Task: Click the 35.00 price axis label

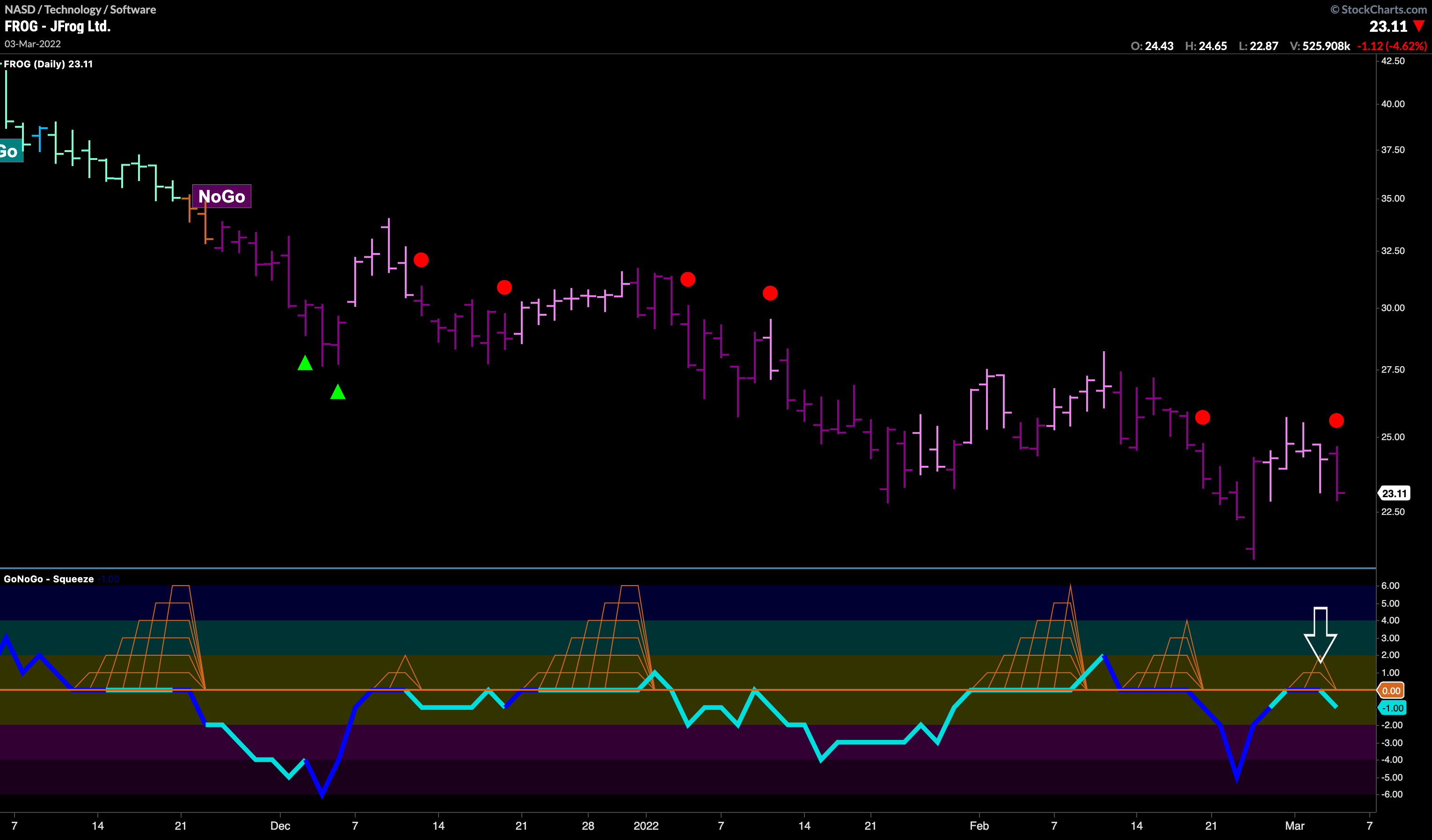Action: pyautogui.click(x=1393, y=199)
